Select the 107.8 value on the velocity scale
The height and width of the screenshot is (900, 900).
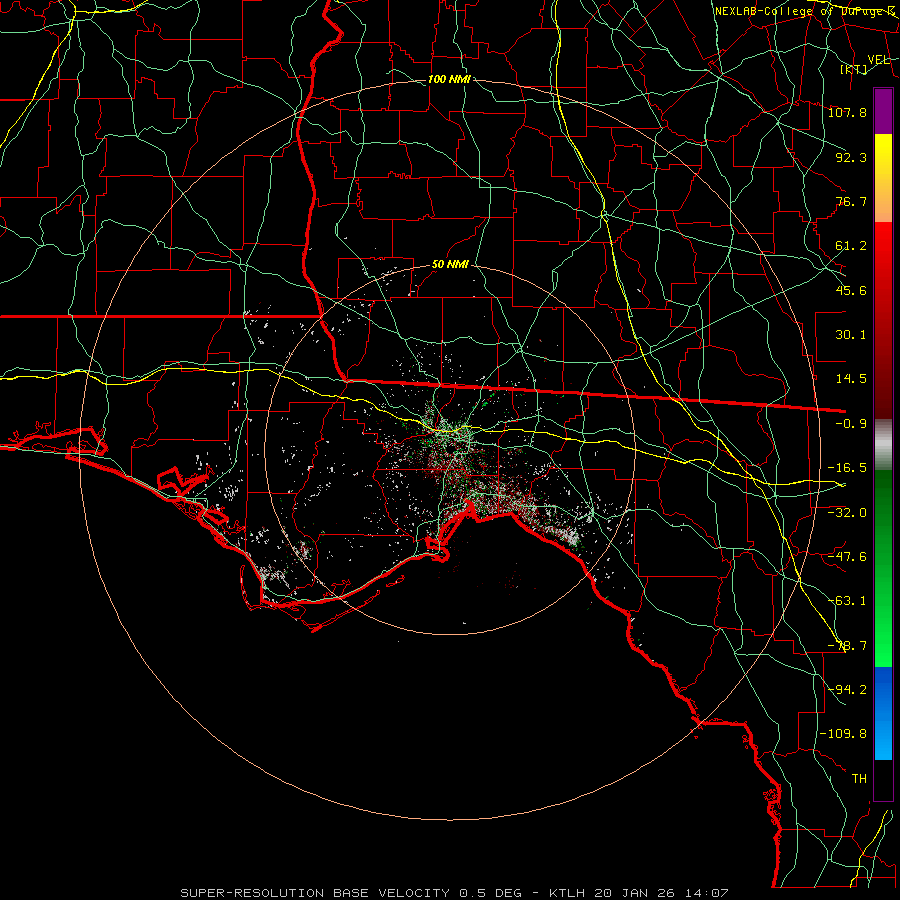click(847, 112)
